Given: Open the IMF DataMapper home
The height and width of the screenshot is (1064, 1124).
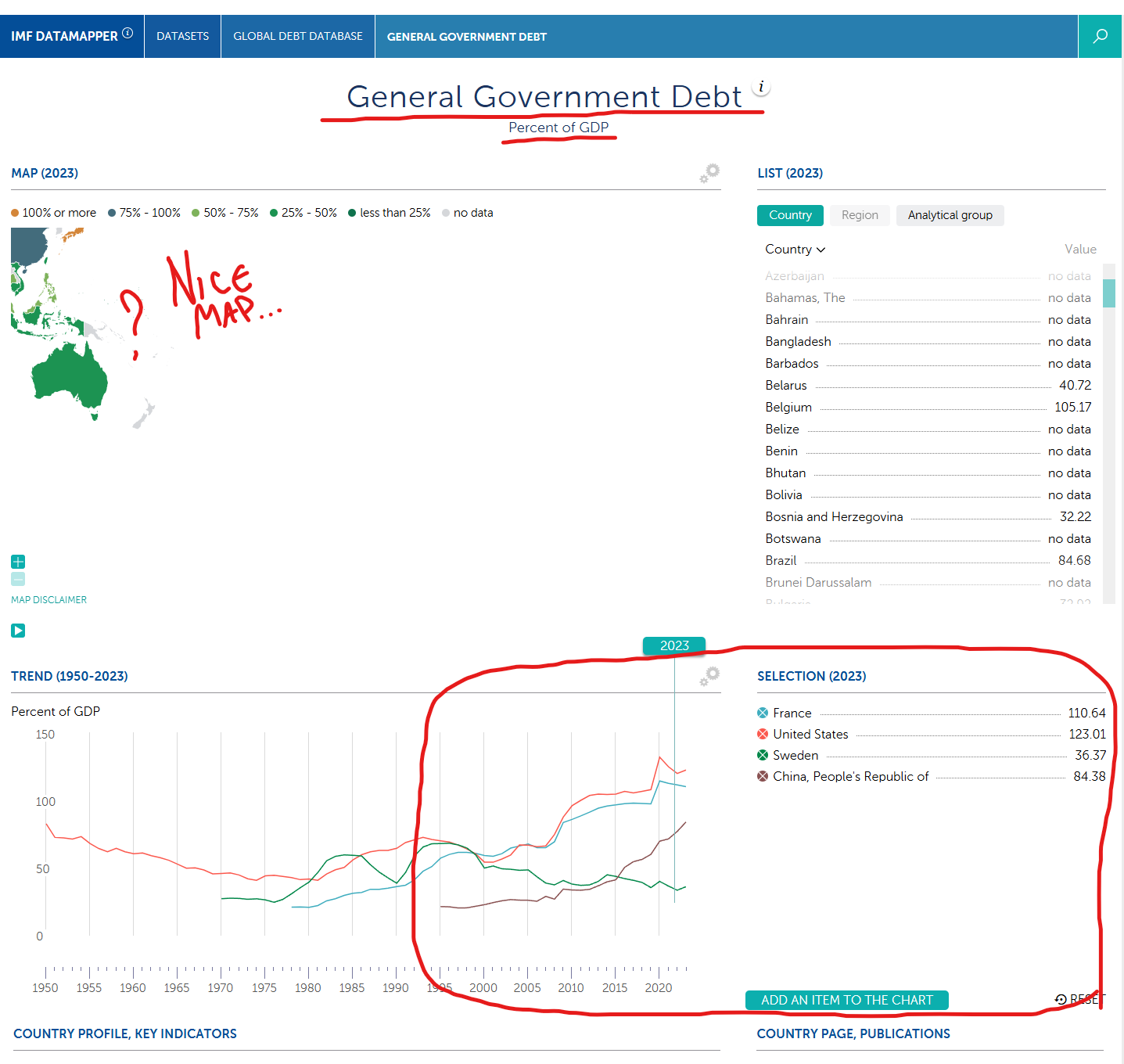Looking at the screenshot, I should pyautogui.click(x=64, y=36).
